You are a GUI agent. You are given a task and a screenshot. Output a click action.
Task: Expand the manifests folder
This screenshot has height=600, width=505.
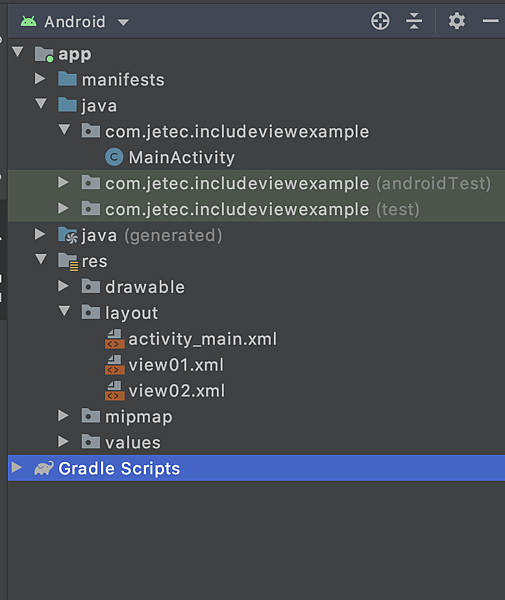tap(40, 79)
